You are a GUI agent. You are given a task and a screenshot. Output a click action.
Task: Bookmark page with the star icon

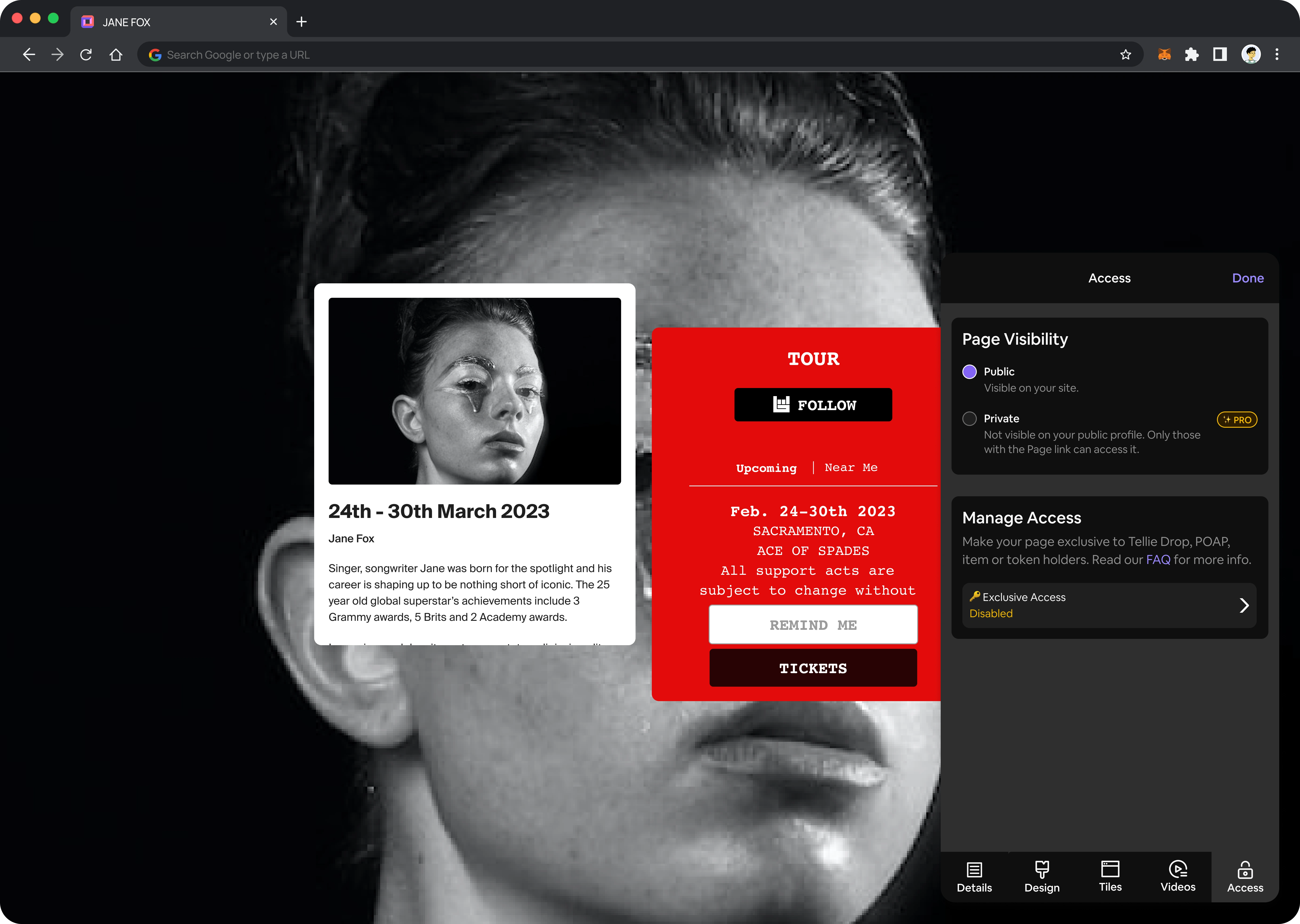pyautogui.click(x=1125, y=55)
